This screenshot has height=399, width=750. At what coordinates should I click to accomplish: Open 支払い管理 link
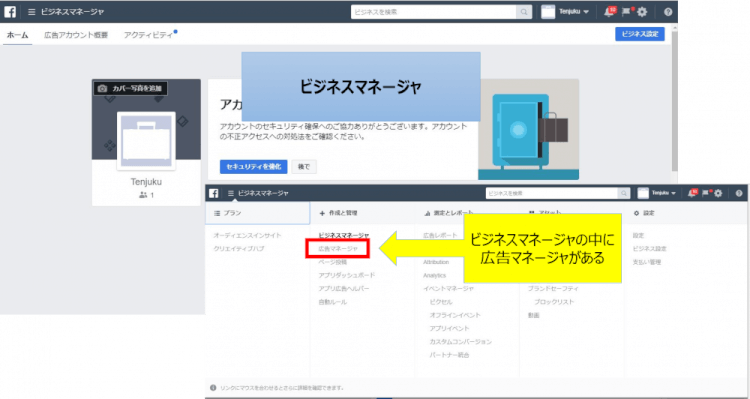(x=647, y=262)
